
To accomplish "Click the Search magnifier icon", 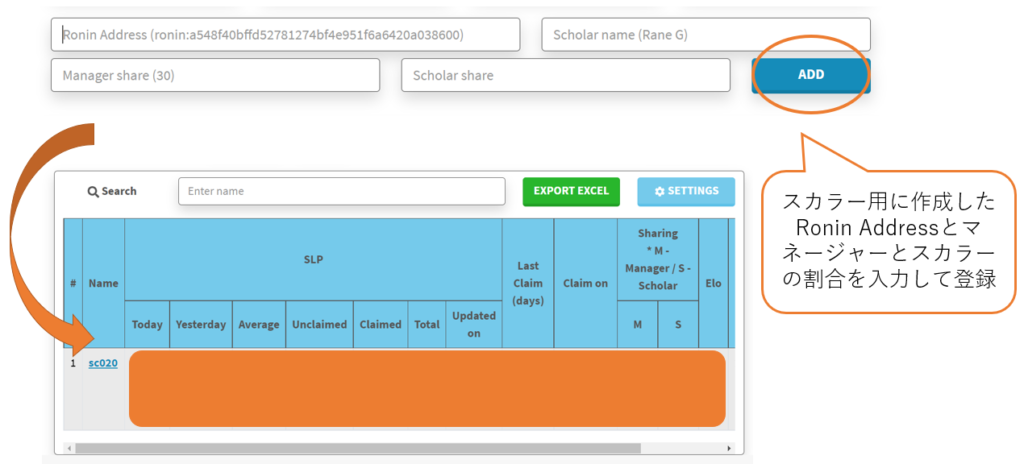I will coord(93,191).
